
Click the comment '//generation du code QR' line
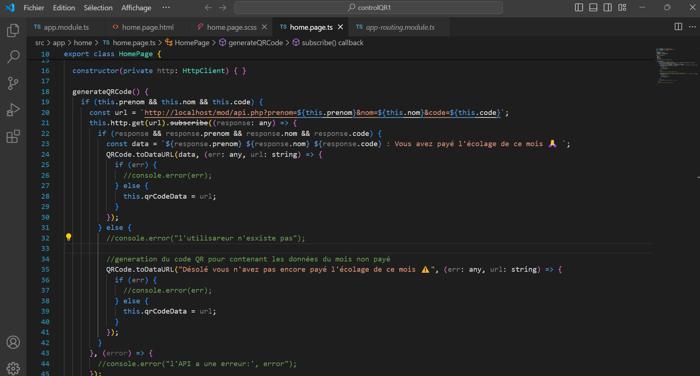248,259
